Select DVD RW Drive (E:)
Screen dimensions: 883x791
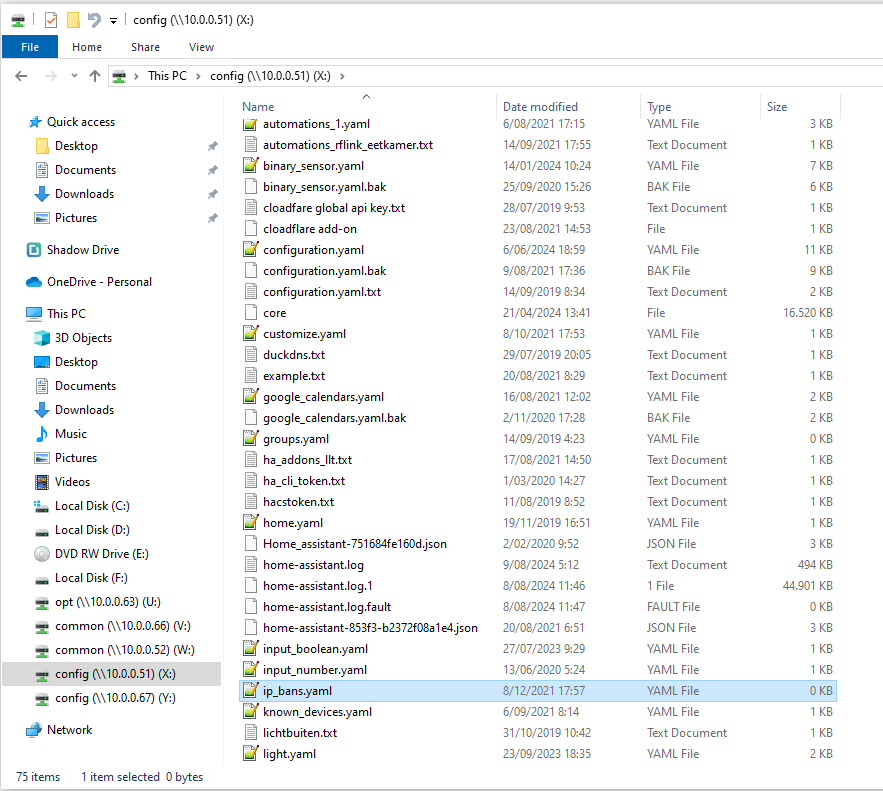pos(101,554)
